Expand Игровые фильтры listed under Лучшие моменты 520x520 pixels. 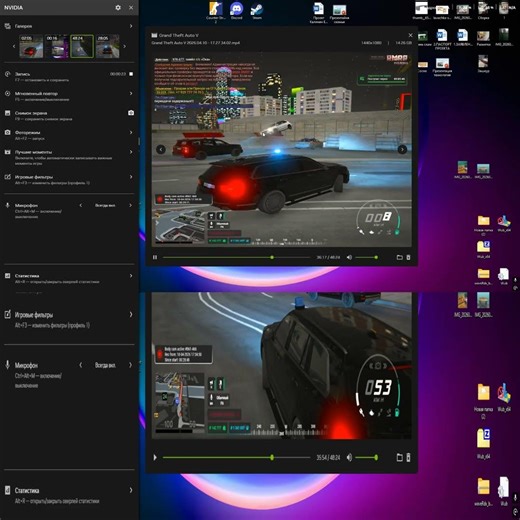(x=131, y=177)
